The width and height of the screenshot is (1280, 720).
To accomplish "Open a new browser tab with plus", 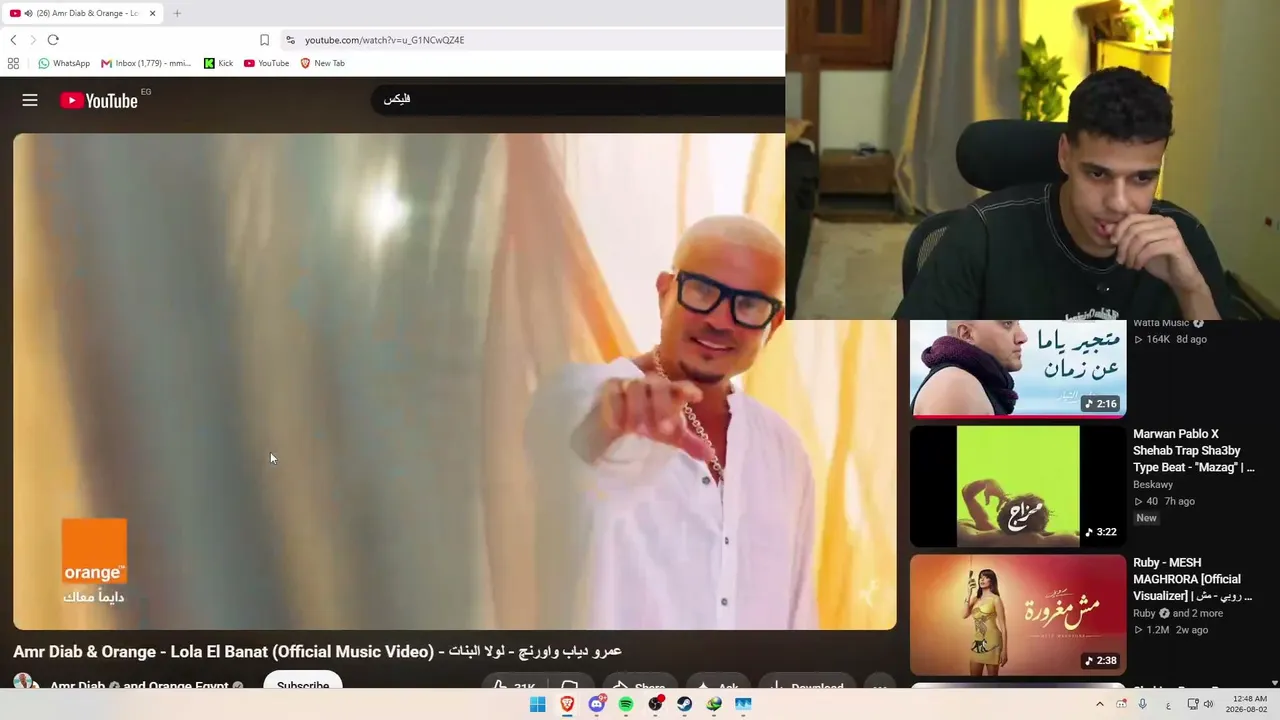I will click(x=177, y=13).
